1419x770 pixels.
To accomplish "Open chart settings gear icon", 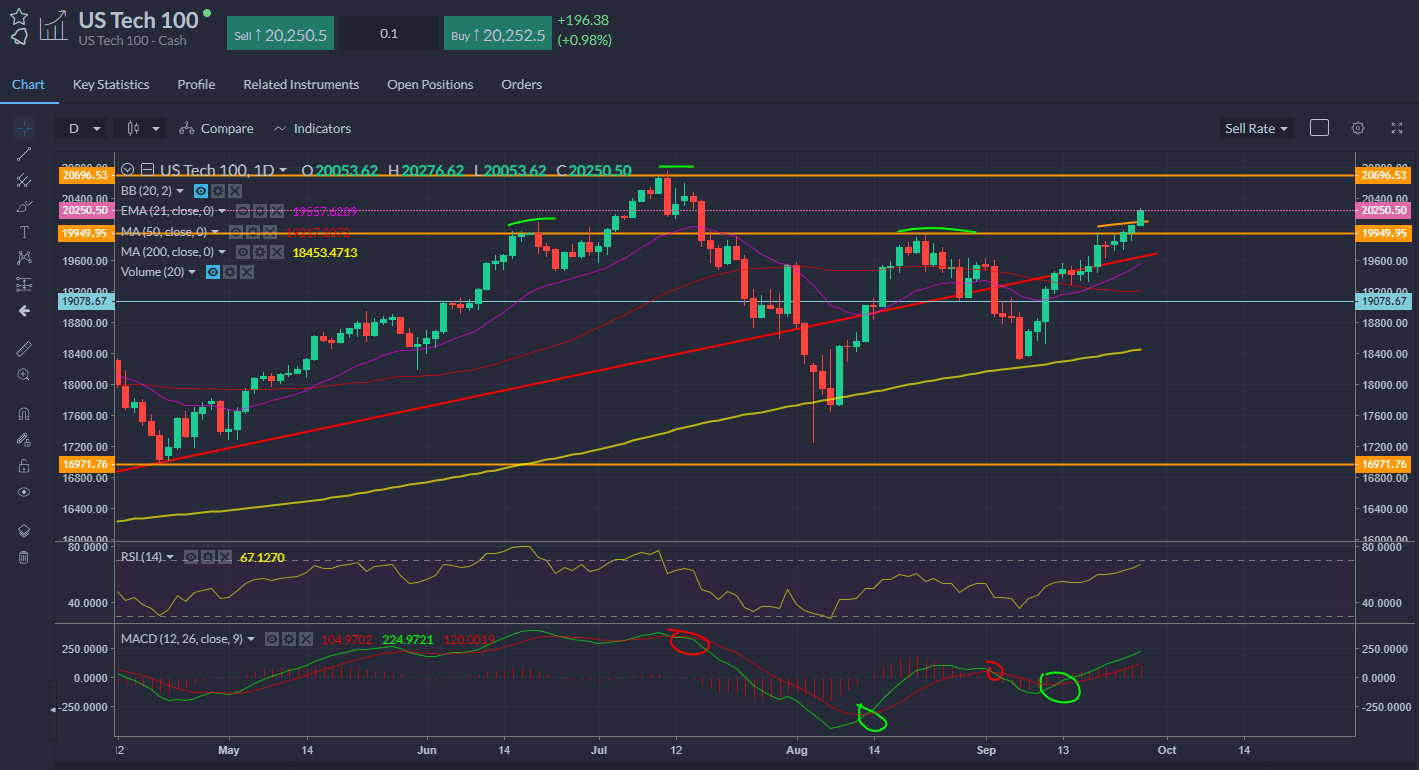I will pos(1357,128).
